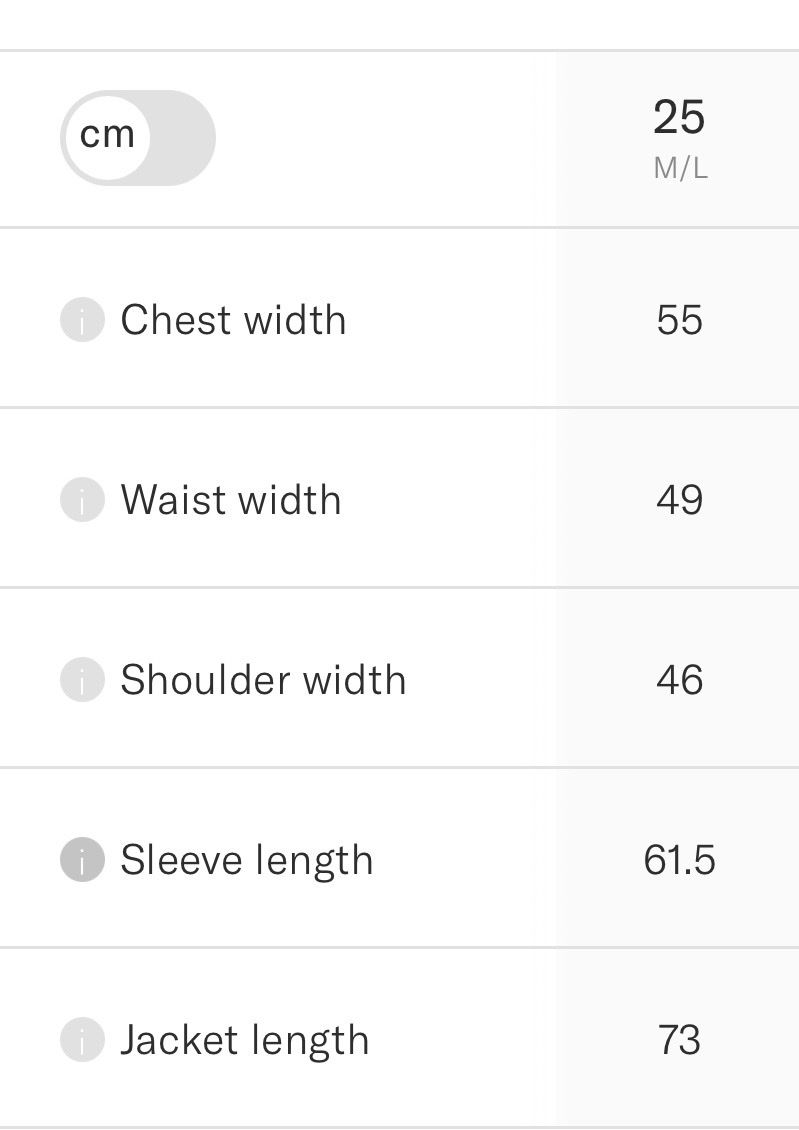Open info icon beside Sleeve length
This screenshot has height=1130, width=799.
[82, 860]
